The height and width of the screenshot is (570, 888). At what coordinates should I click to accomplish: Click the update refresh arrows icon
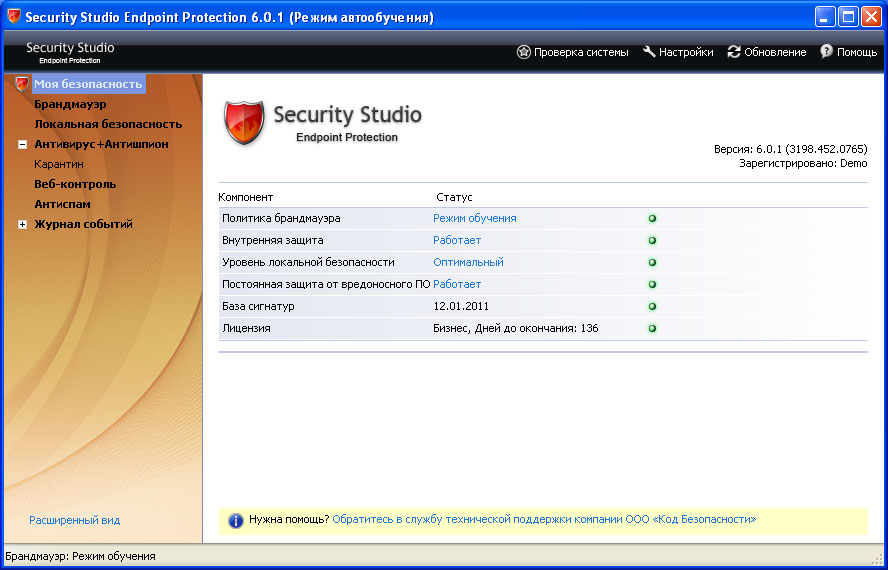(734, 52)
